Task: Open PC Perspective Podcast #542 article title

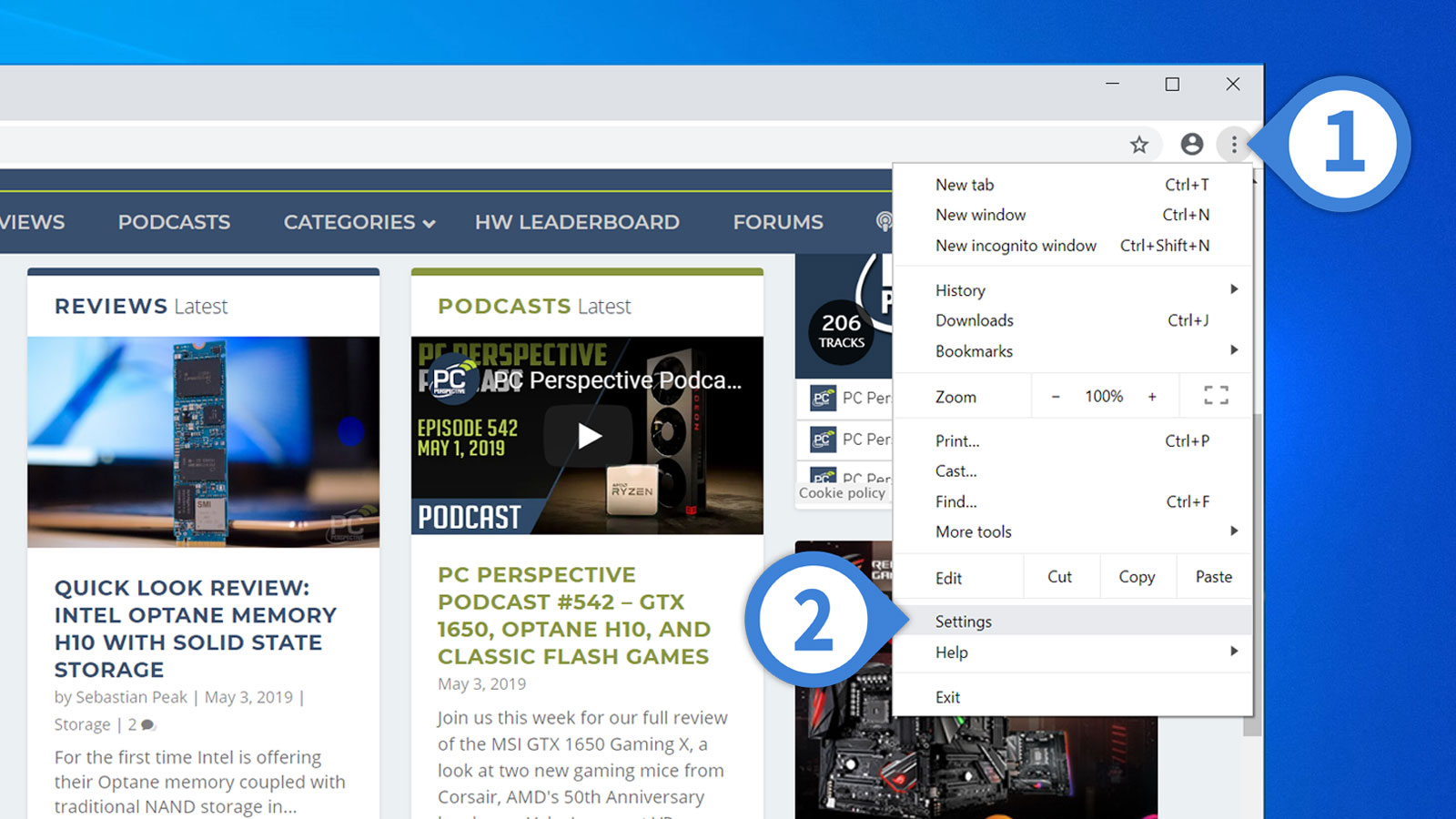Action: tap(573, 615)
